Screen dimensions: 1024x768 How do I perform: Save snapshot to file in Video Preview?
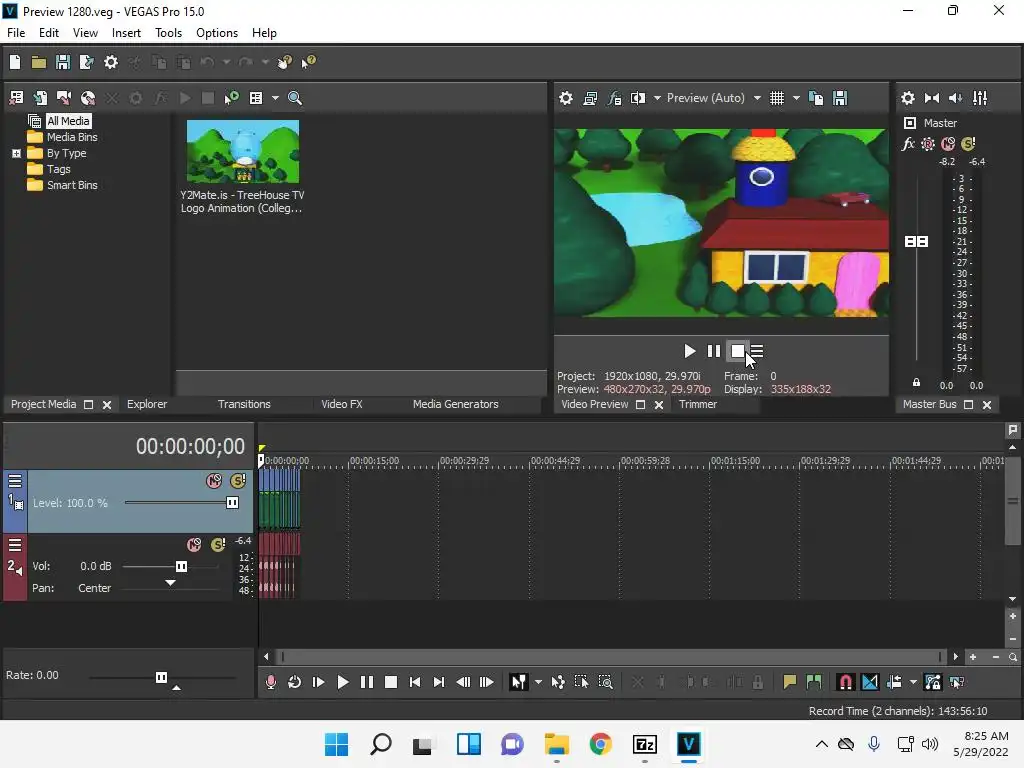click(x=840, y=98)
